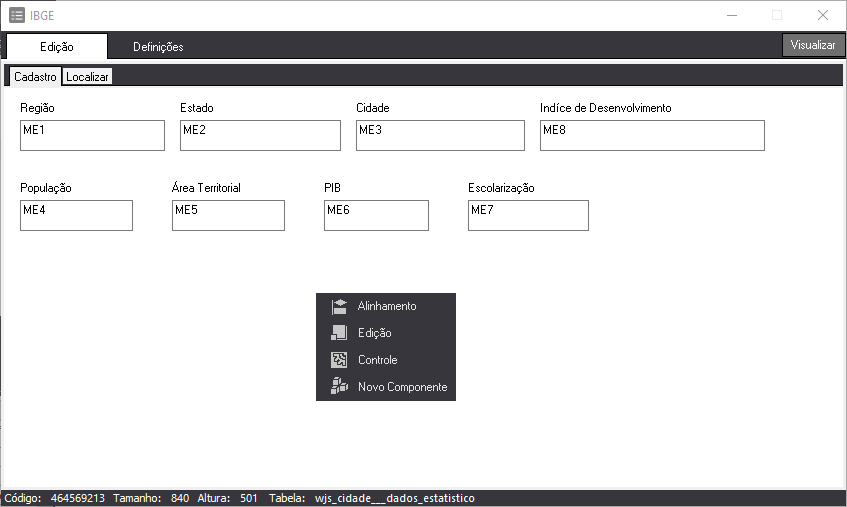Select the Escolarização input field
The width and height of the screenshot is (847, 507).
tap(528, 216)
